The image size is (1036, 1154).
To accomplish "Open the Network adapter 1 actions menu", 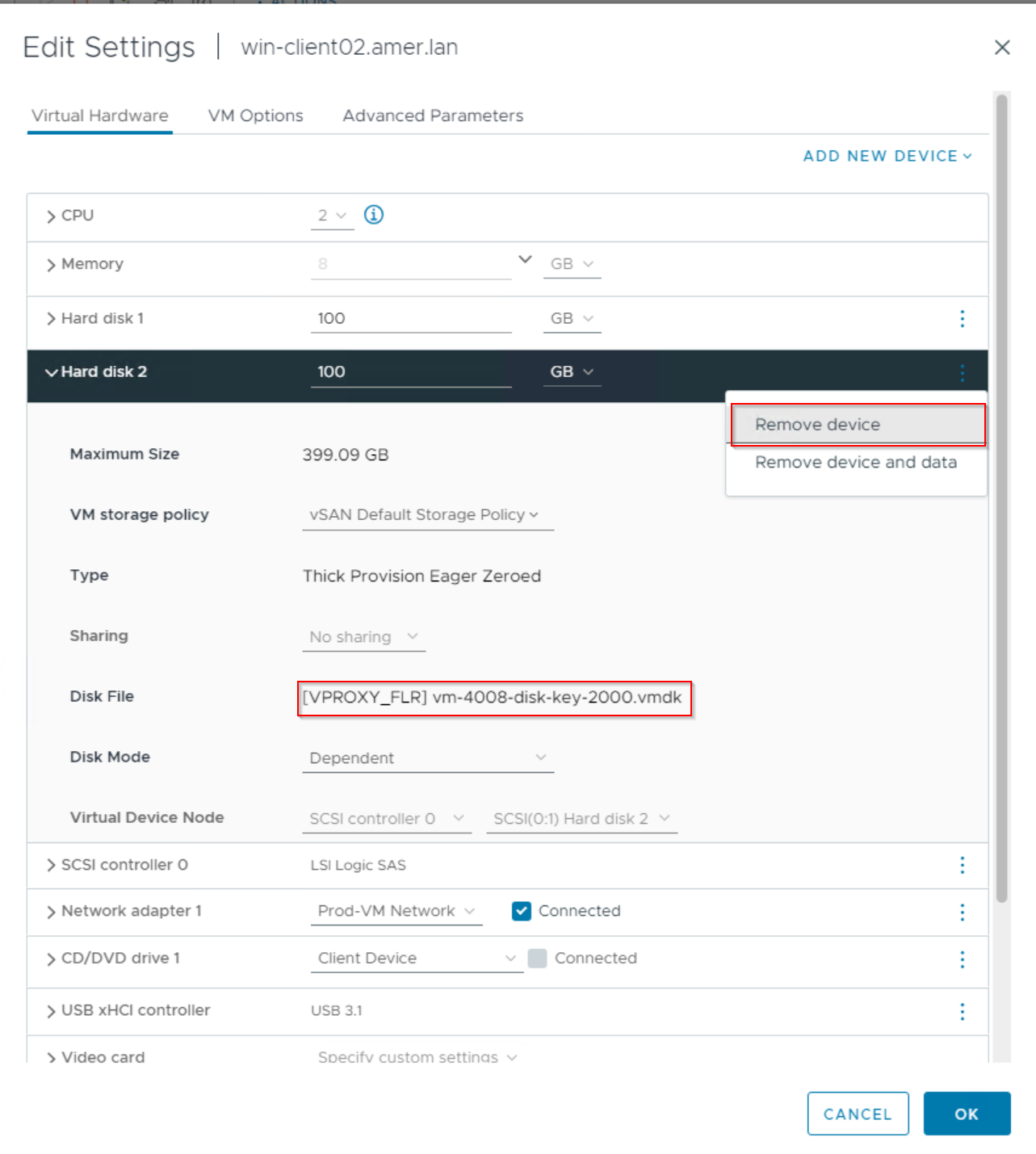I will point(962,912).
